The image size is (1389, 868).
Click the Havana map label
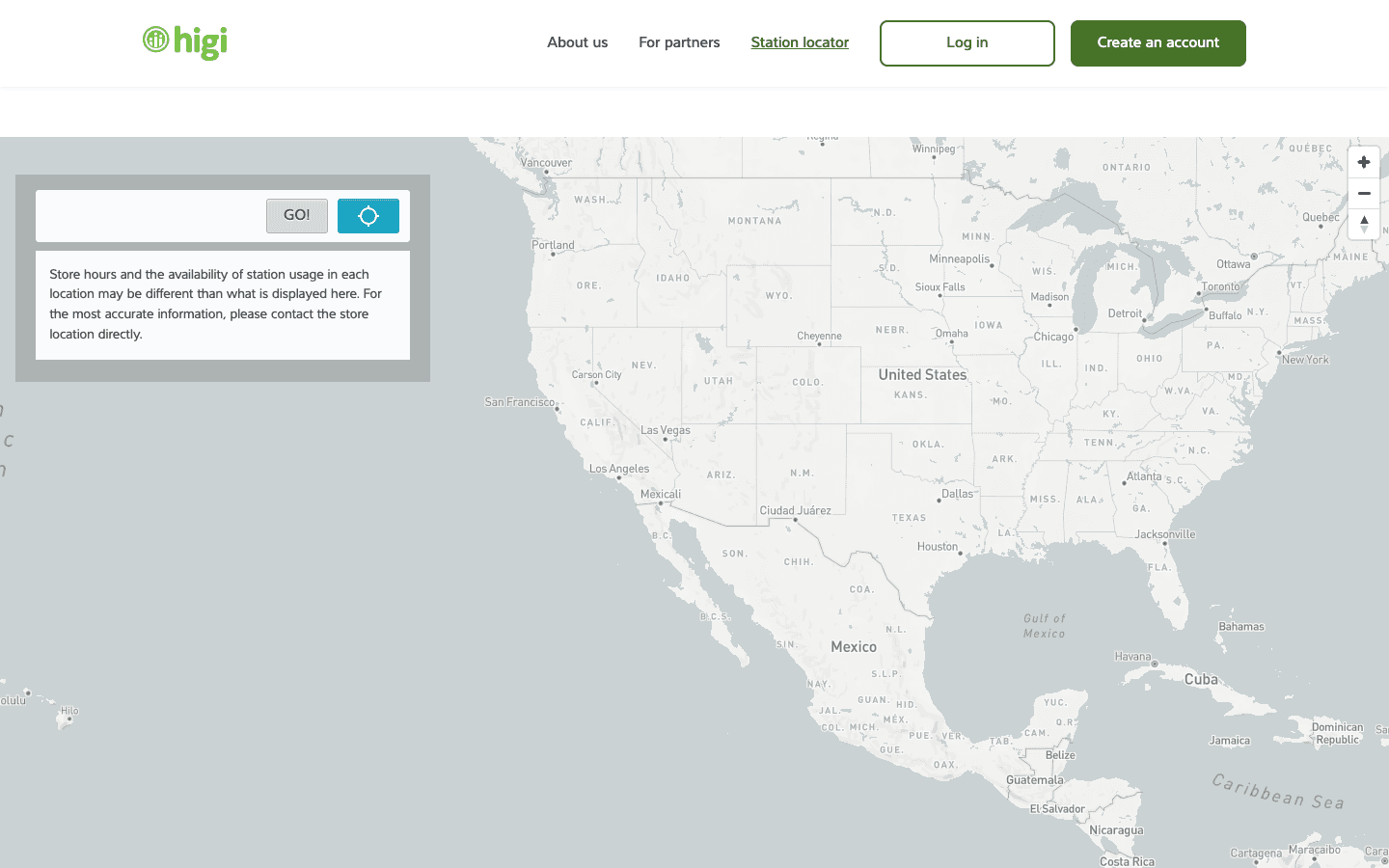(1132, 657)
